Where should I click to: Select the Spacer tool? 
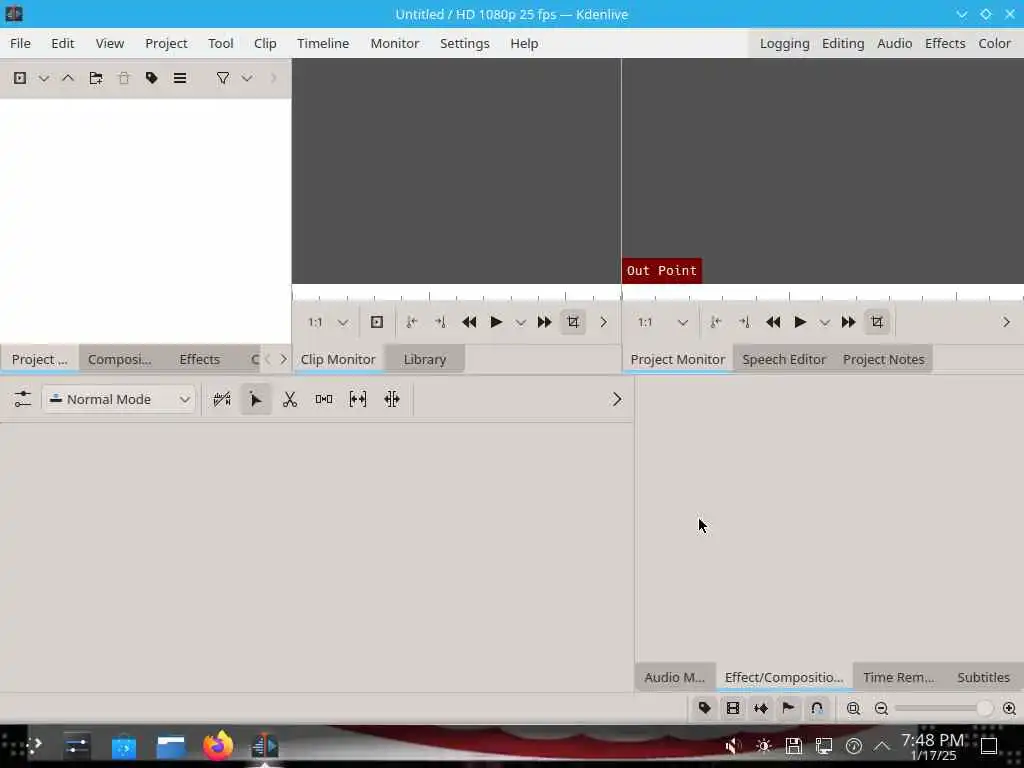click(324, 399)
